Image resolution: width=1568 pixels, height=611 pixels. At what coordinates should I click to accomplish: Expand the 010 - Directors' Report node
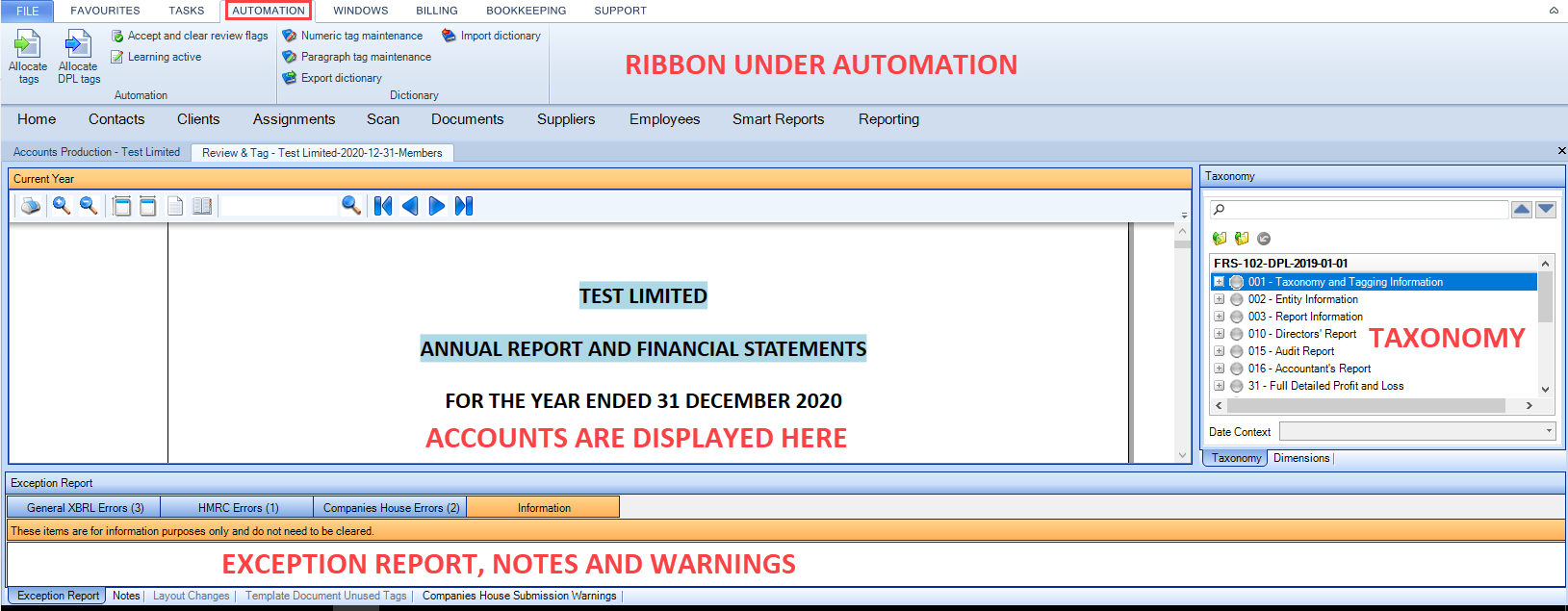click(x=1219, y=334)
